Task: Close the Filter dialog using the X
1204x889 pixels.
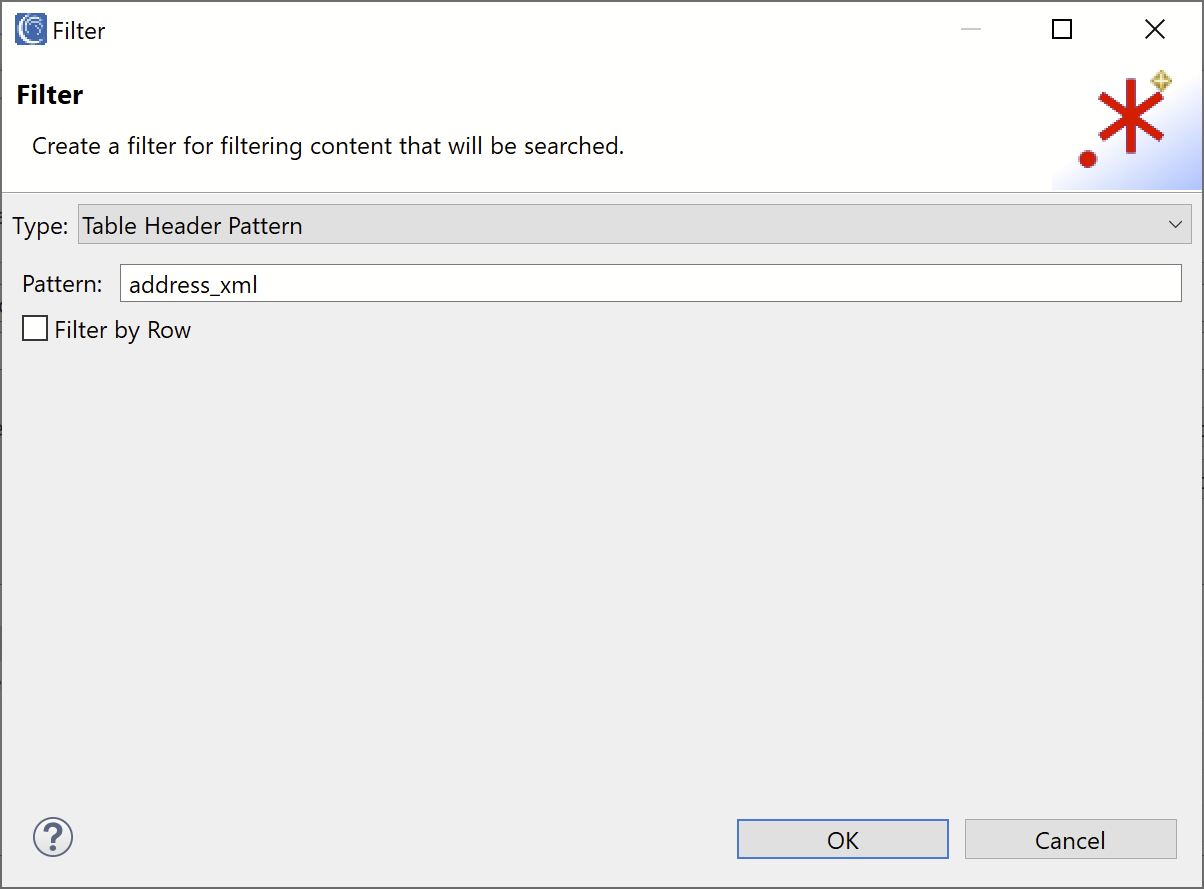Action: [1155, 30]
